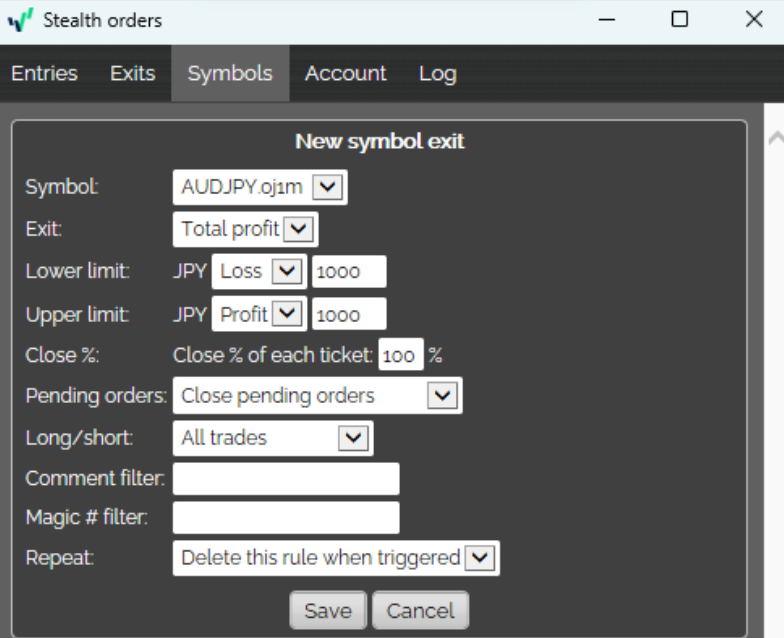Click the 'New symbol exit' heading
784x638 pixels.
click(380, 142)
